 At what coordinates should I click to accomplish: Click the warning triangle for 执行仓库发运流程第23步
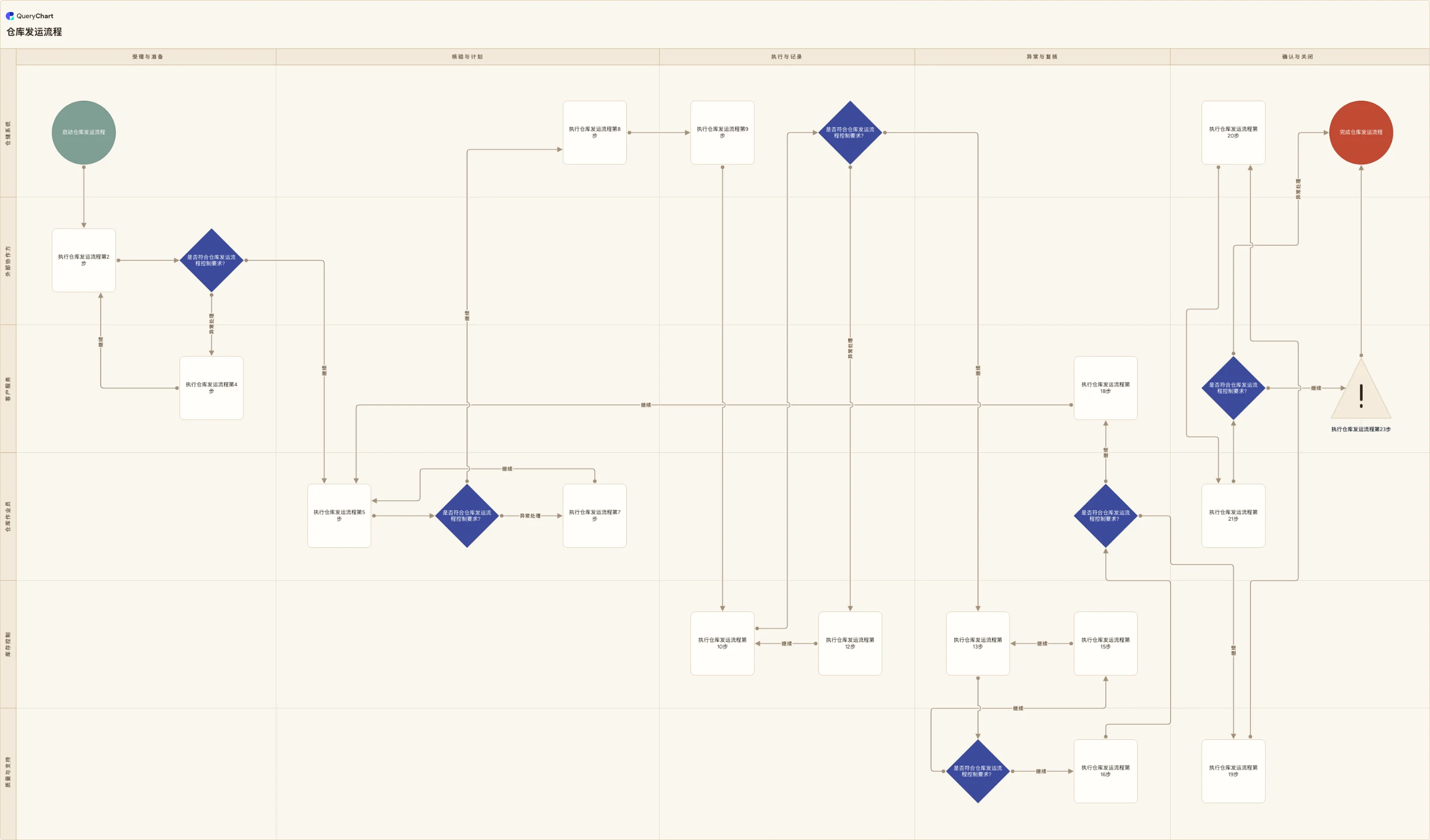pyautogui.click(x=1361, y=389)
